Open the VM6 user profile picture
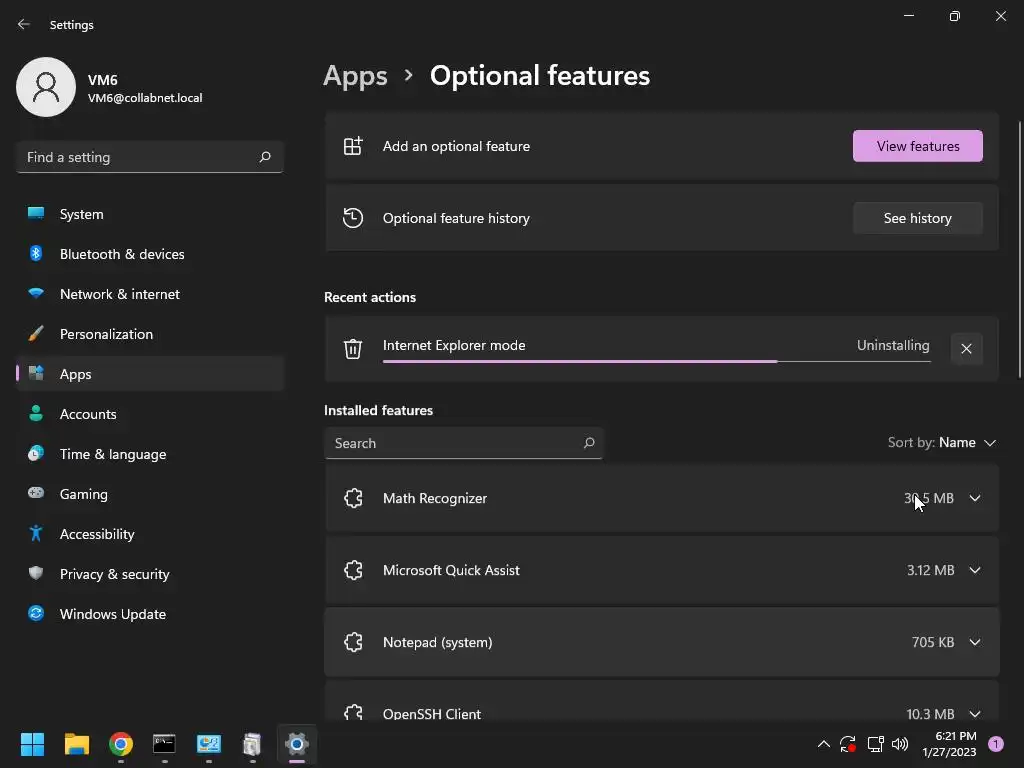The width and height of the screenshot is (1024, 768). click(46, 87)
